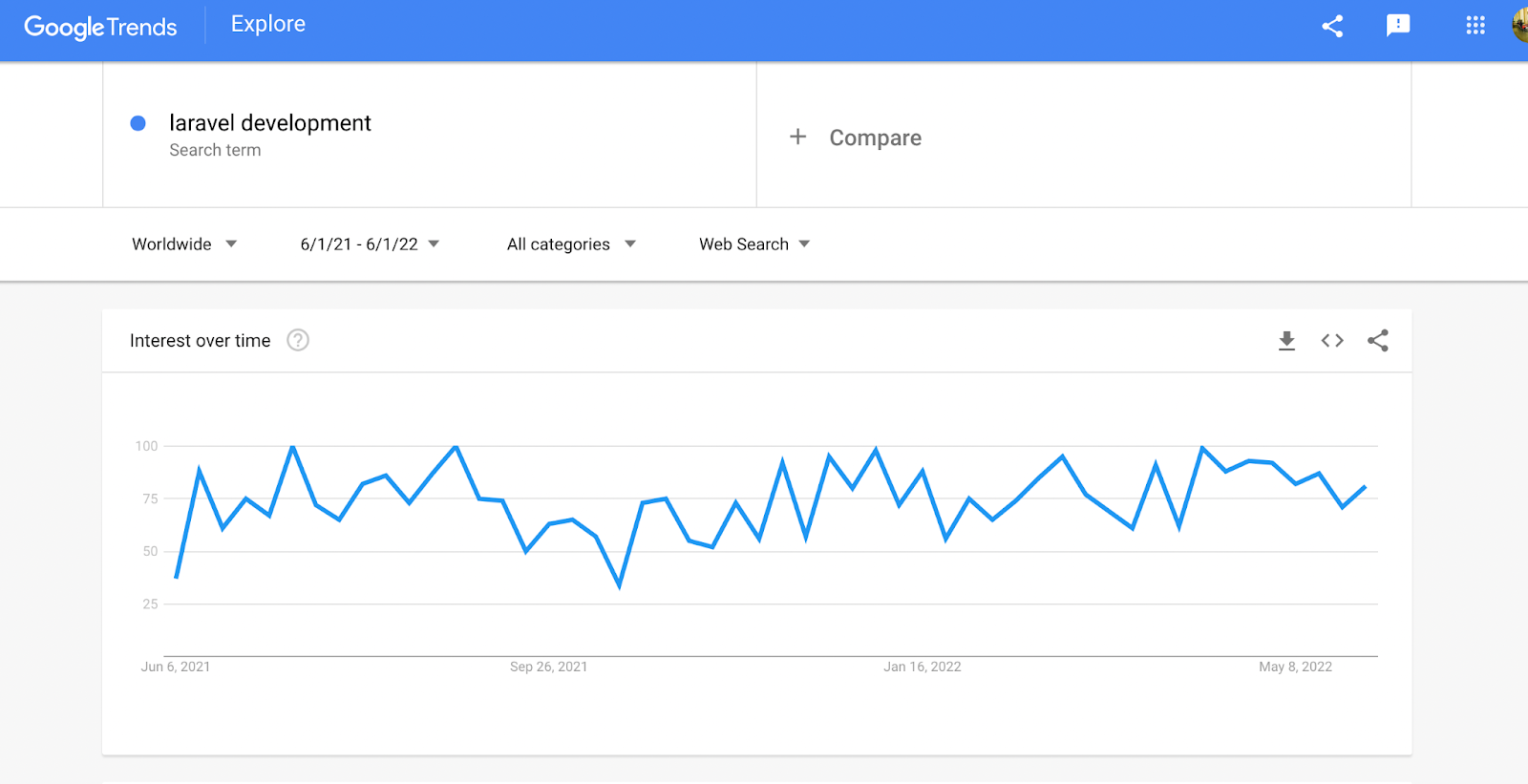Click the help icon next to Interest over time
The height and width of the screenshot is (784, 1528).
(297, 340)
